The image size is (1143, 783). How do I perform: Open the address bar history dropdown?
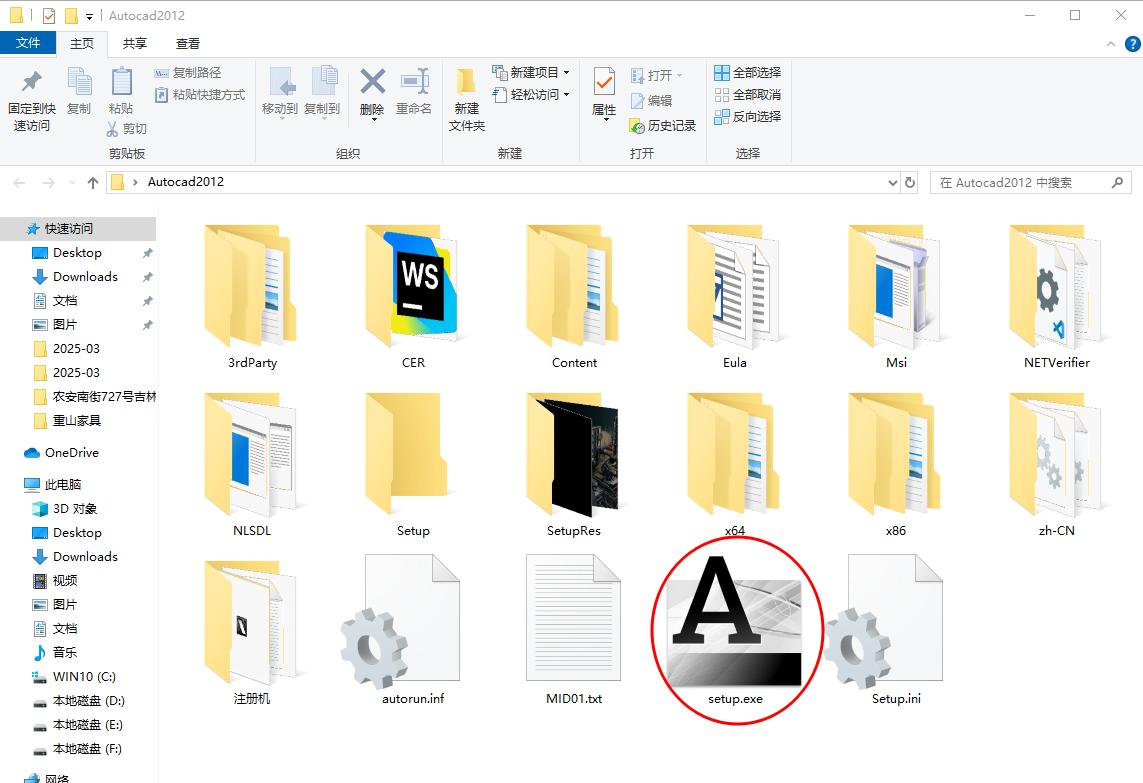tap(892, 183)
